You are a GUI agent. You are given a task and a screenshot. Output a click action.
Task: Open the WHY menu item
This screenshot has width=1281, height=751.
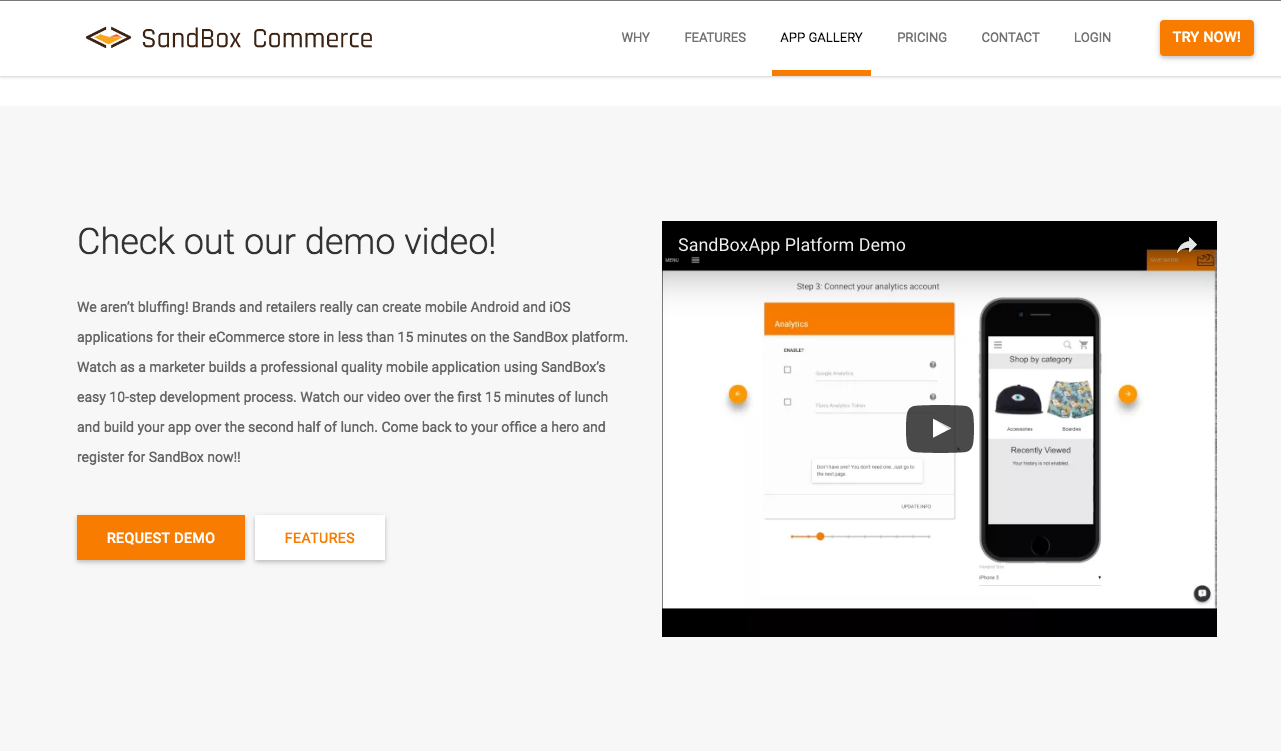[636, 38]
